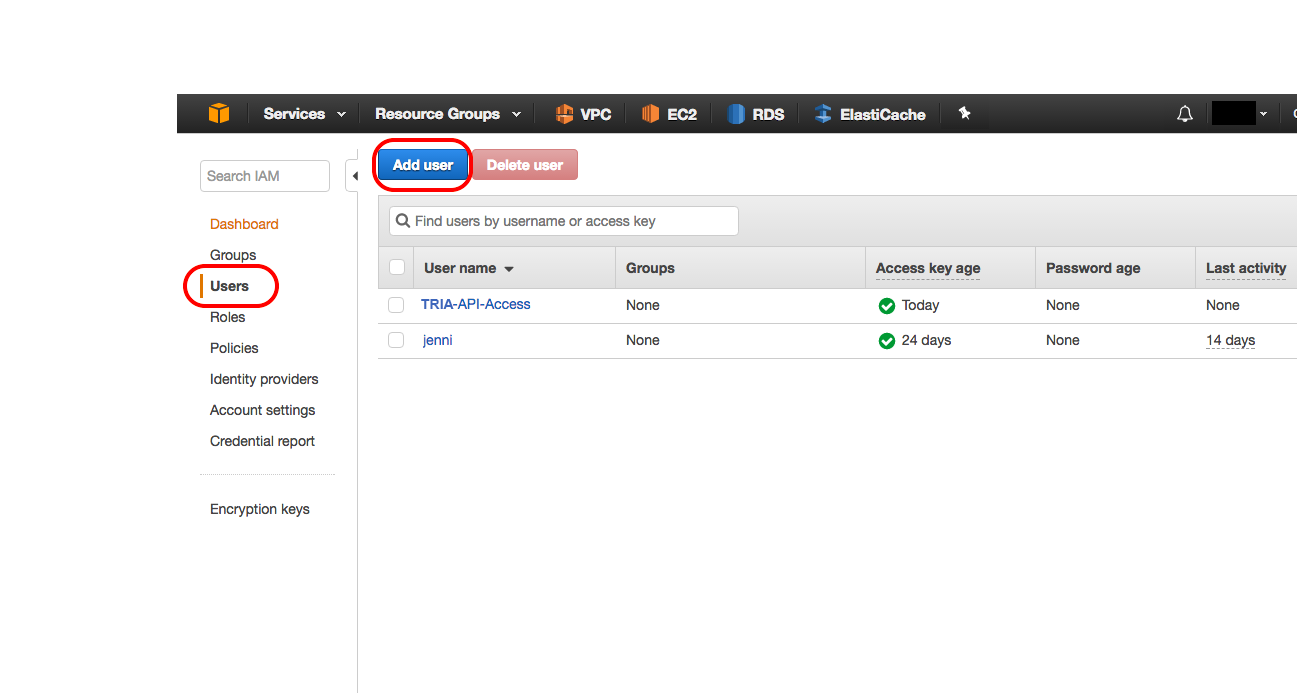The width and height of the screenshot is (1297, 693).
Task: Expand the Services dropdown
Action: 304,114
